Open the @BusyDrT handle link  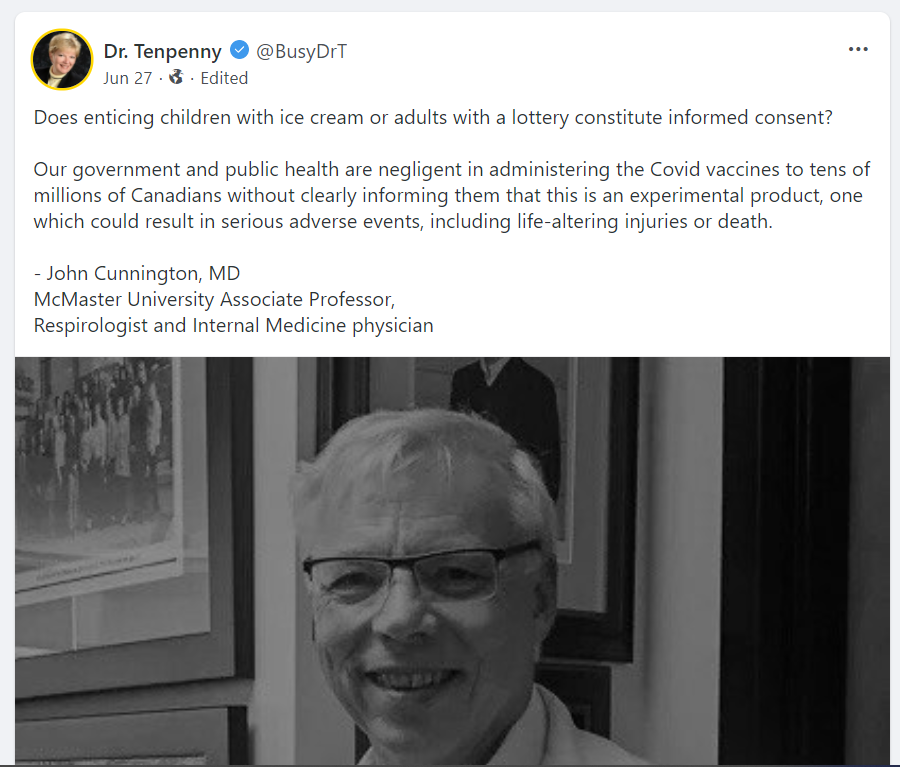pyautogui.click(x=301, y=51)
